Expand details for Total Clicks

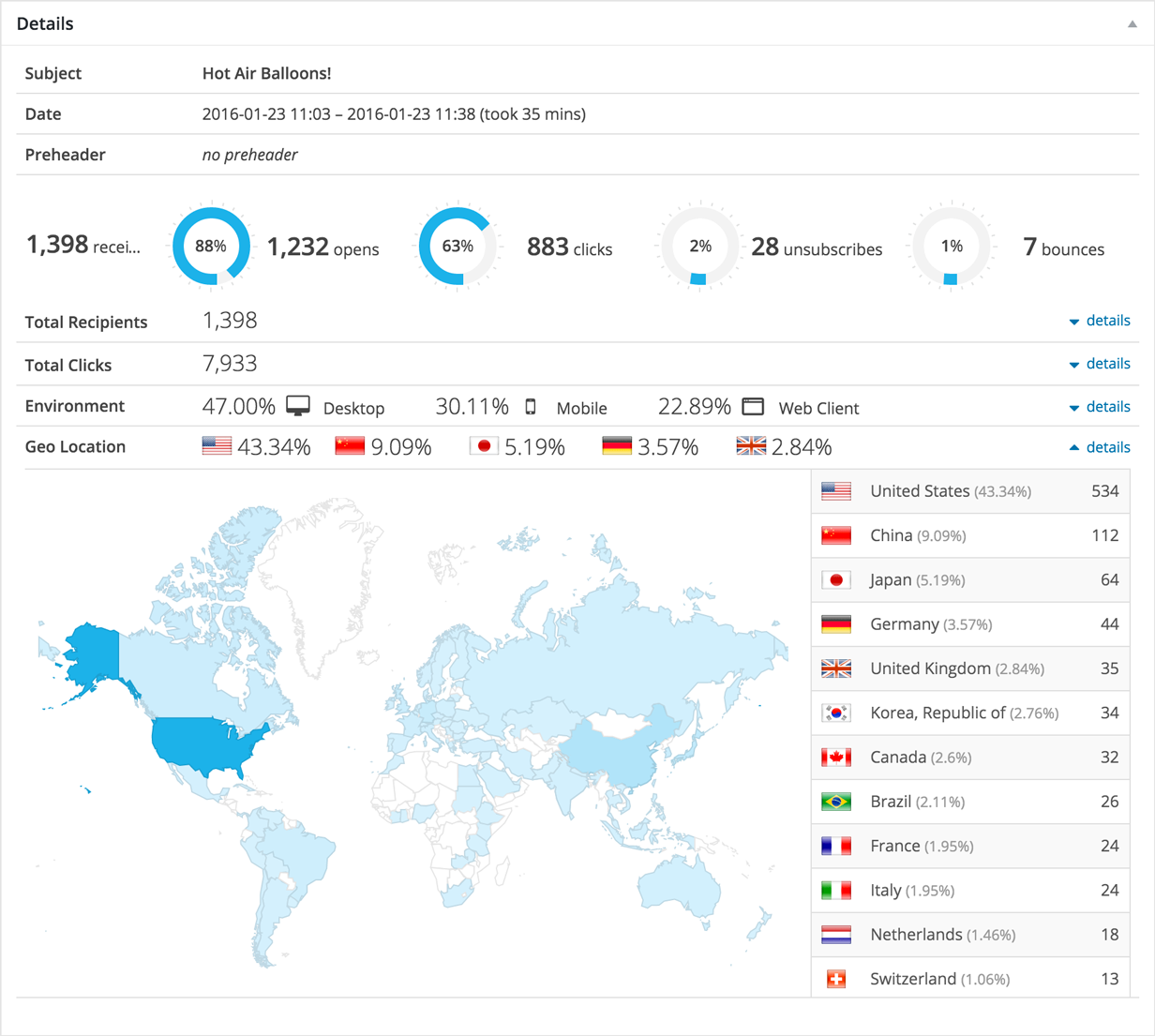point(1100,364)
